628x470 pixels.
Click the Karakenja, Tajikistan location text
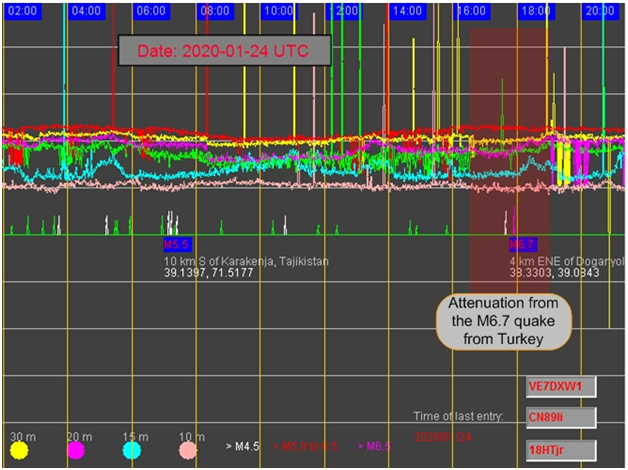pyautogui.click(x=246, y=260)
